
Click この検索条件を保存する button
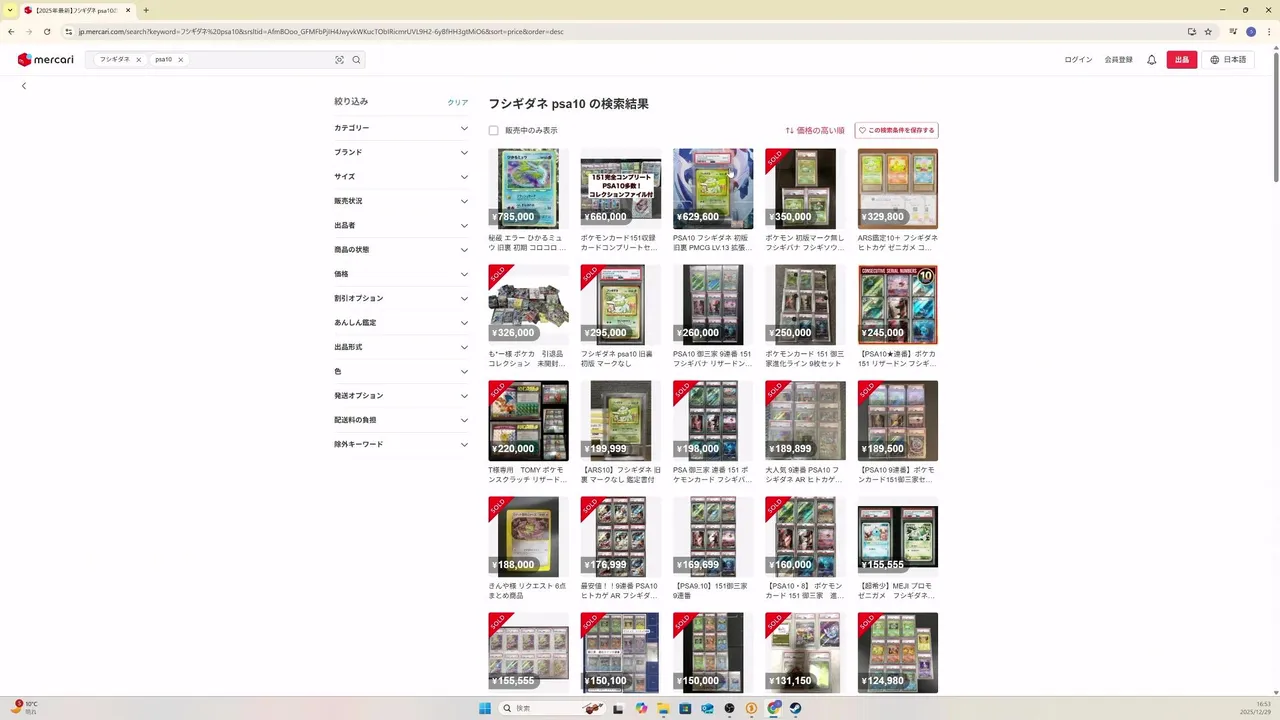click(896, 130)
